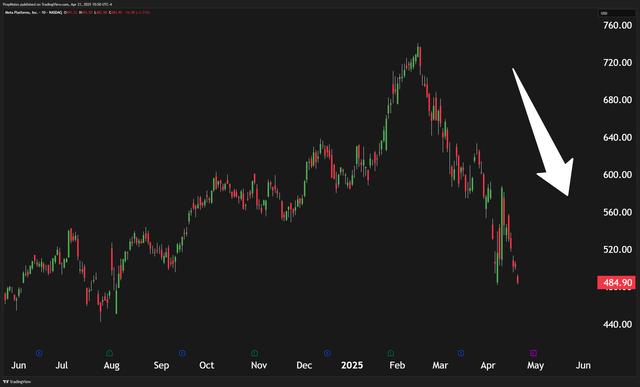Screen dimensions: 640x387
Task: Click the 680.00 price axis label
Action: click(x=617, y=100)
